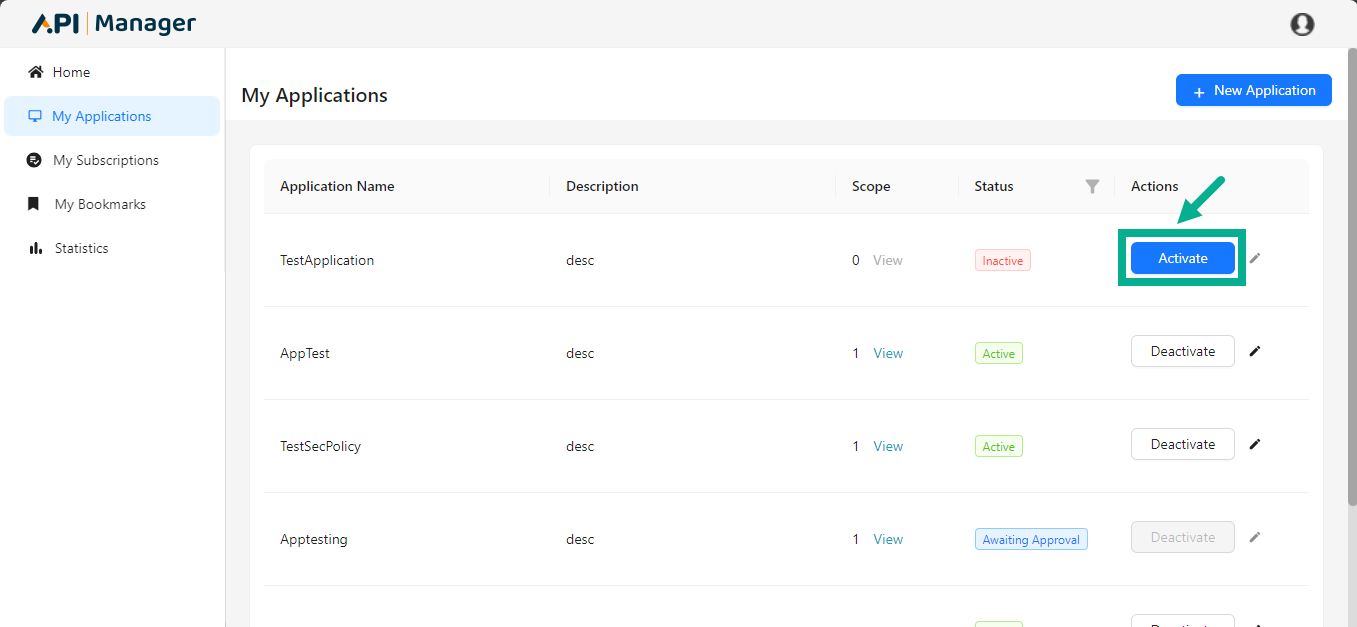Image resolution: width=1357 pixels, height=627 pixels.
Task: Go to My Subscriptions page
Action: [105, 160]
